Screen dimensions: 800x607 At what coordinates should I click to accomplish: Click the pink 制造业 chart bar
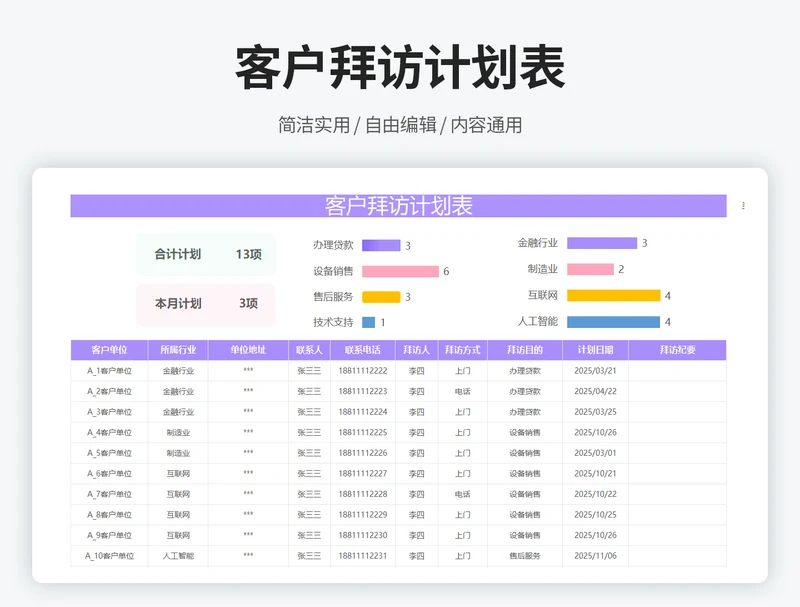point(590,269)
